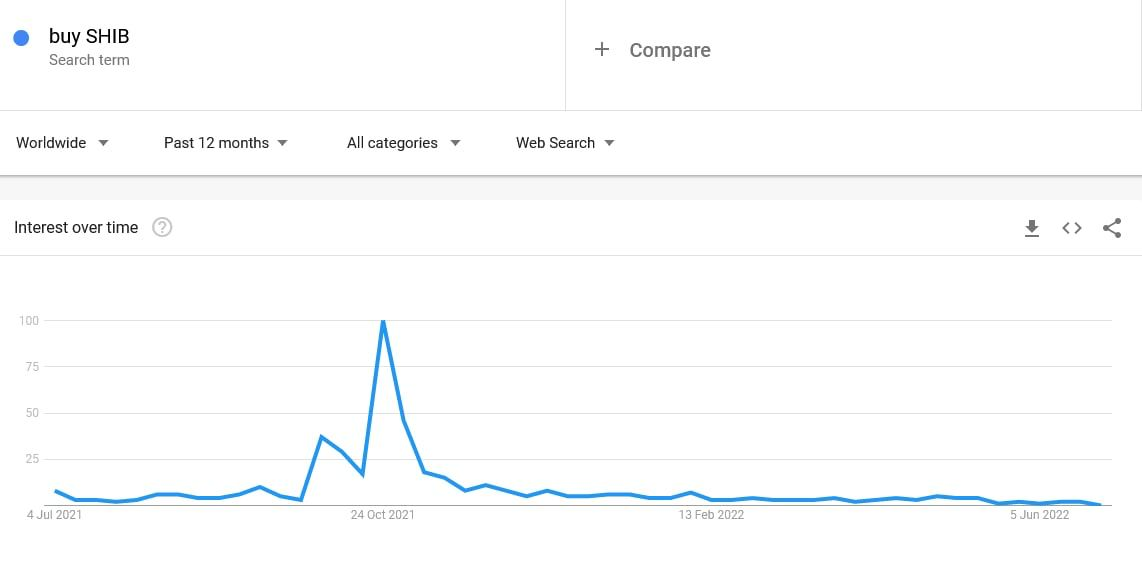Screen dimensions: 1142x588
Task: Open the Past 12 months time range dropdown
Action: click(226, 143)
